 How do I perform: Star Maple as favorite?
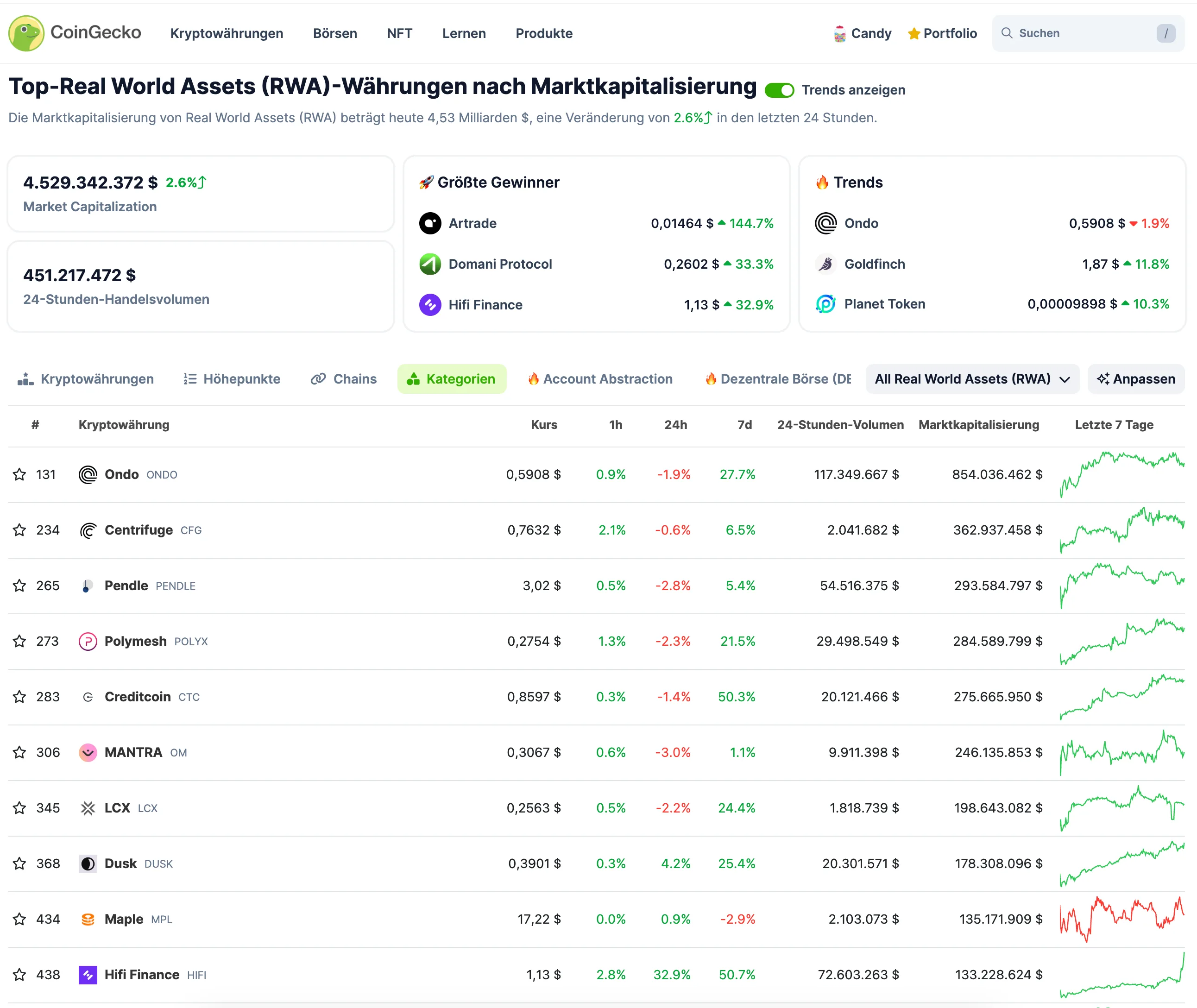(19, 919)
